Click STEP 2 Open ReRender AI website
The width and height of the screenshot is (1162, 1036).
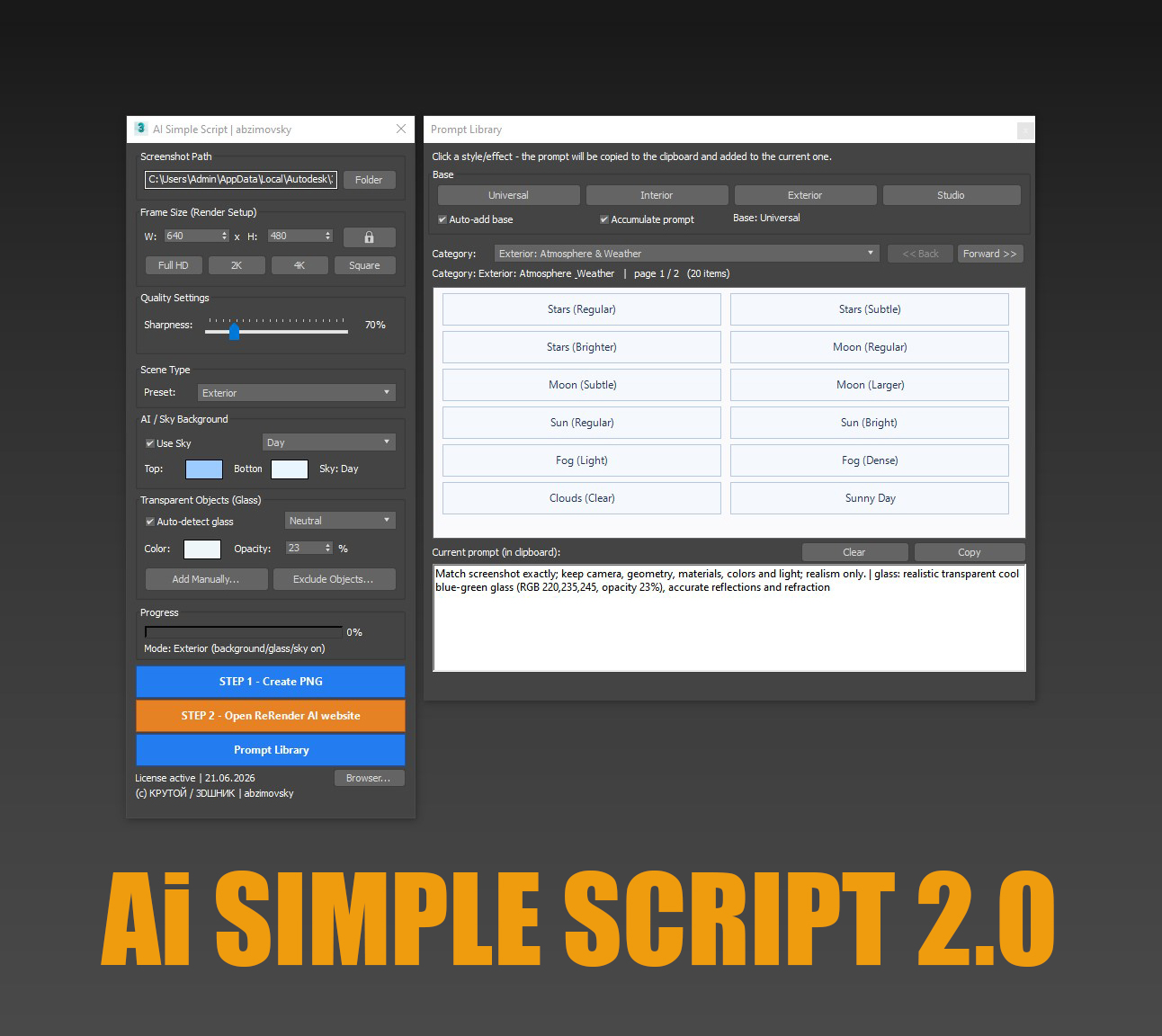point(271,716)
